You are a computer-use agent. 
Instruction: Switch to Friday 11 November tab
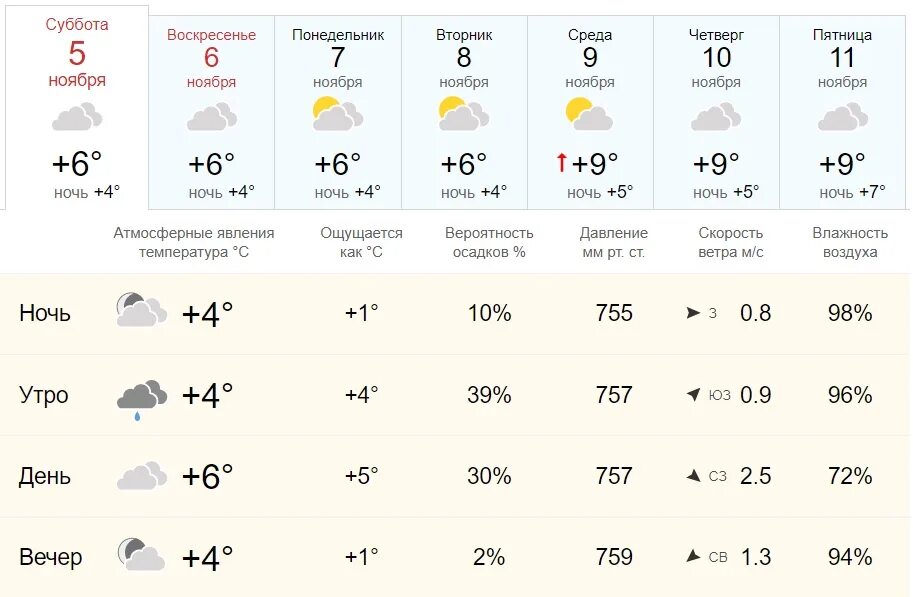click(x=843, y=112)
